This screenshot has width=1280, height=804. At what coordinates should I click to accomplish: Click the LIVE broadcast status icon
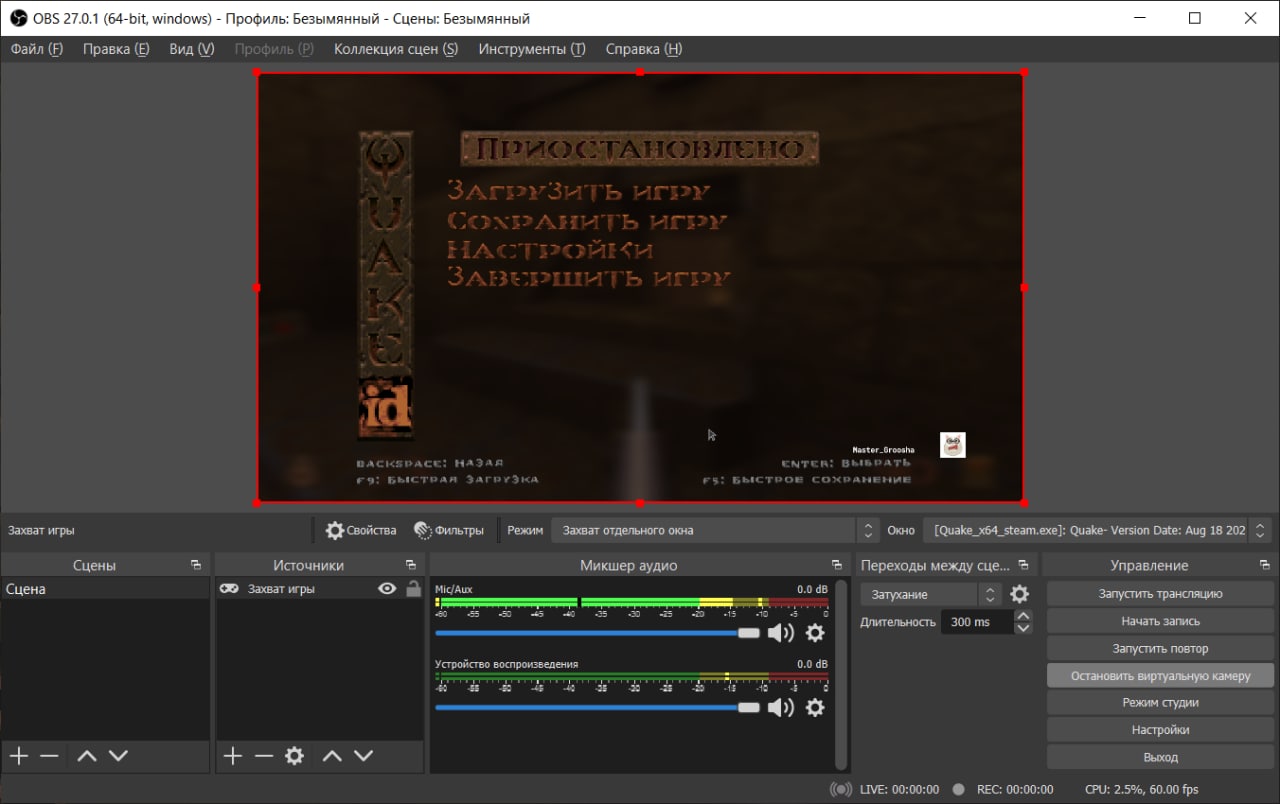[841, 789]
